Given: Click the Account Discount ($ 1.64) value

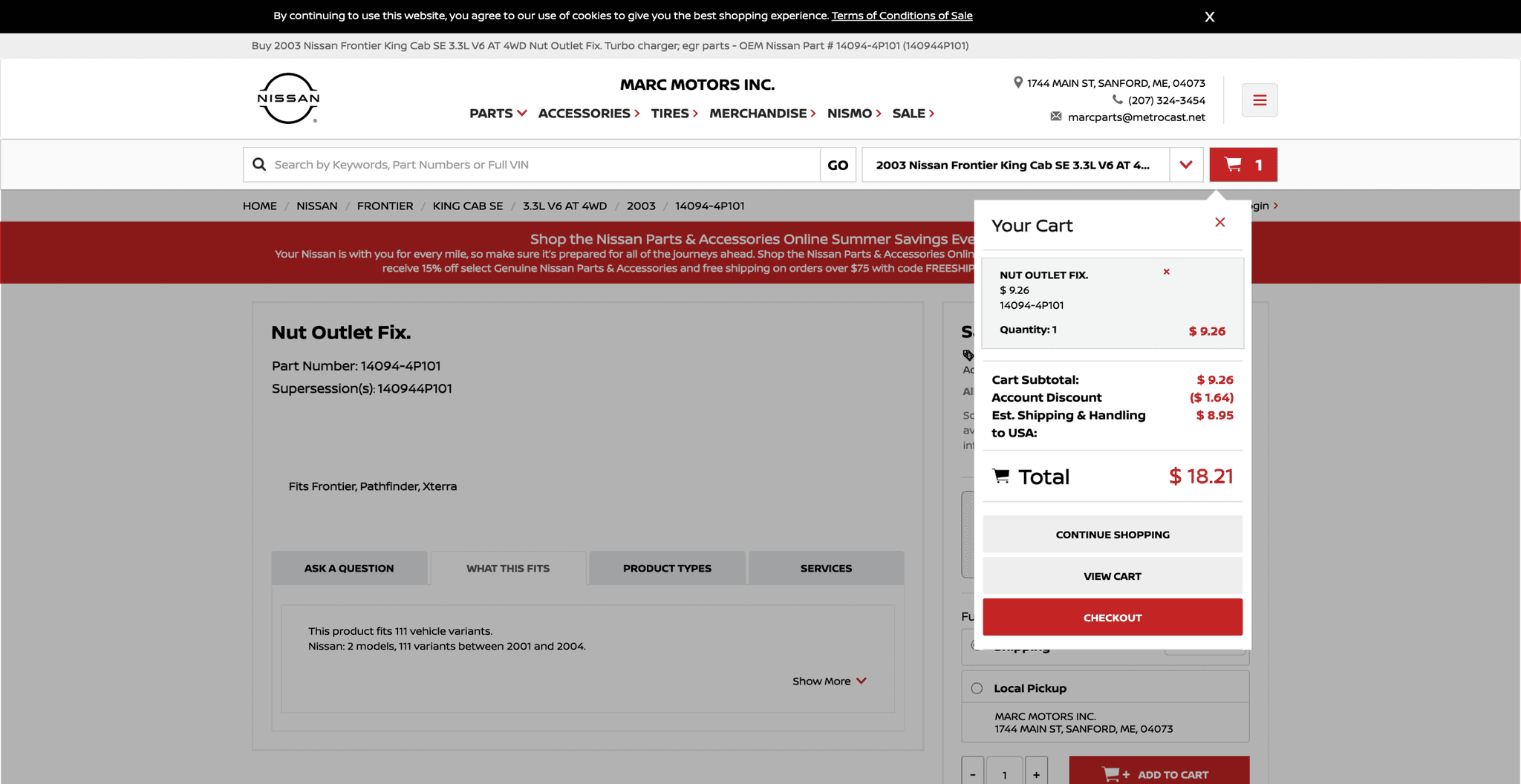Looking at the screenshot, I should tap(1211, 397).
